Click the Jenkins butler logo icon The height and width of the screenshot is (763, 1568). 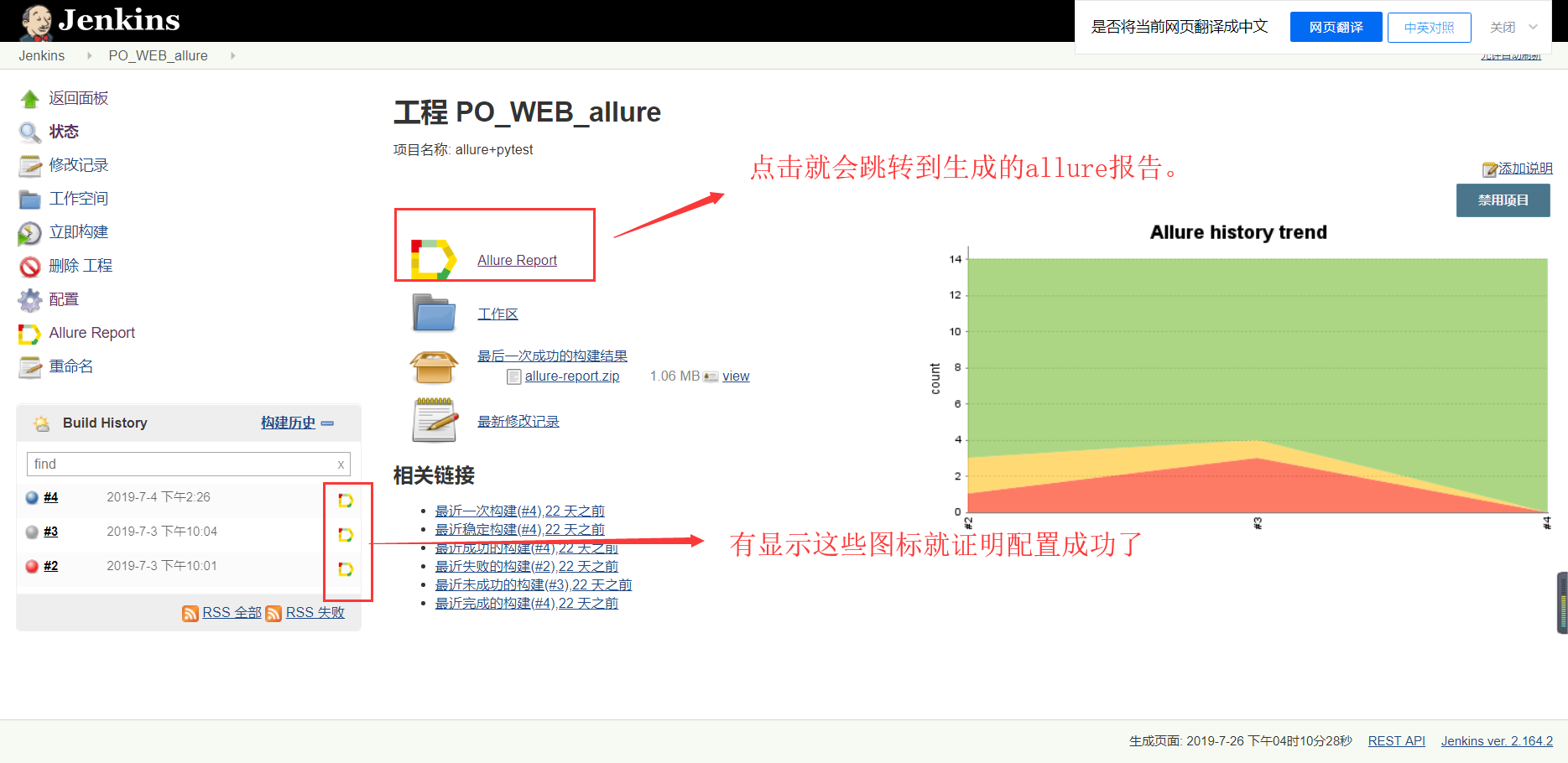(x=37, y=23)
